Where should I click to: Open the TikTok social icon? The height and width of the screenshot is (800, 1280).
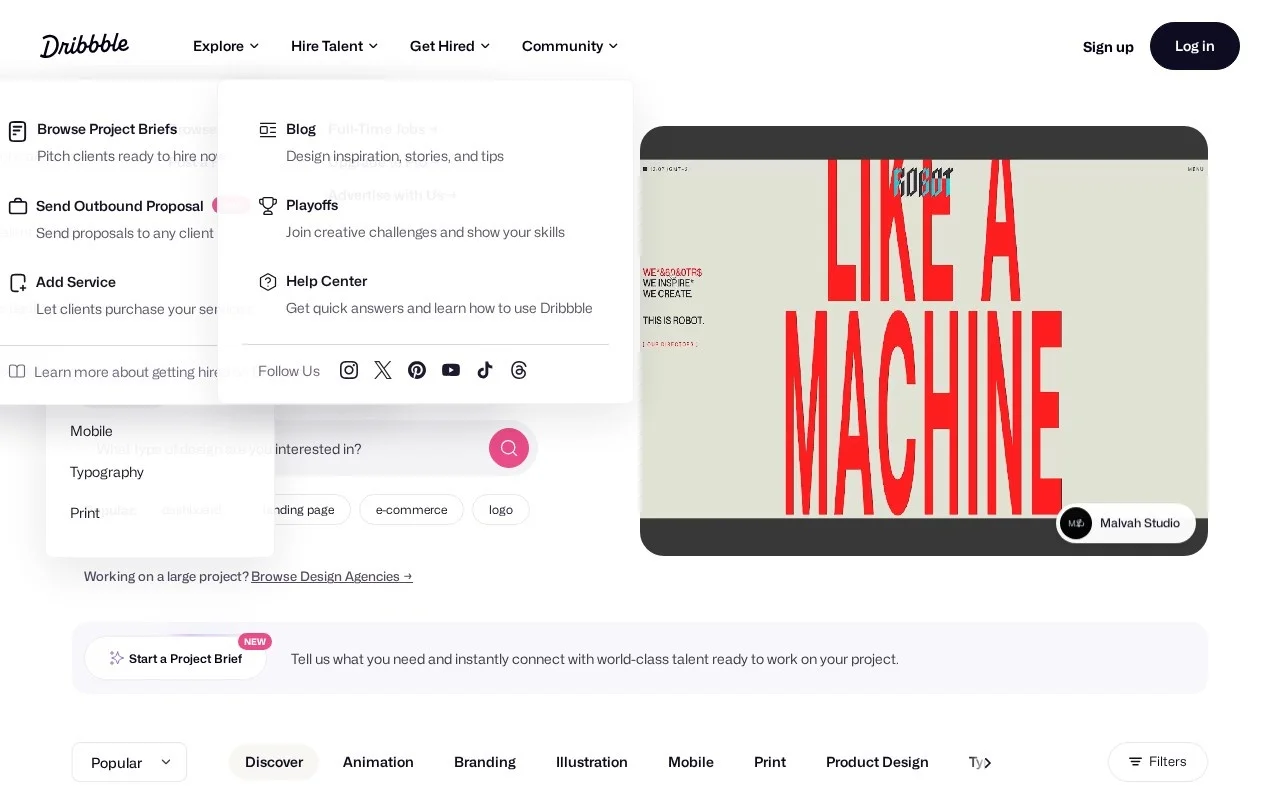pyautogui.click(x=485, y=370)
